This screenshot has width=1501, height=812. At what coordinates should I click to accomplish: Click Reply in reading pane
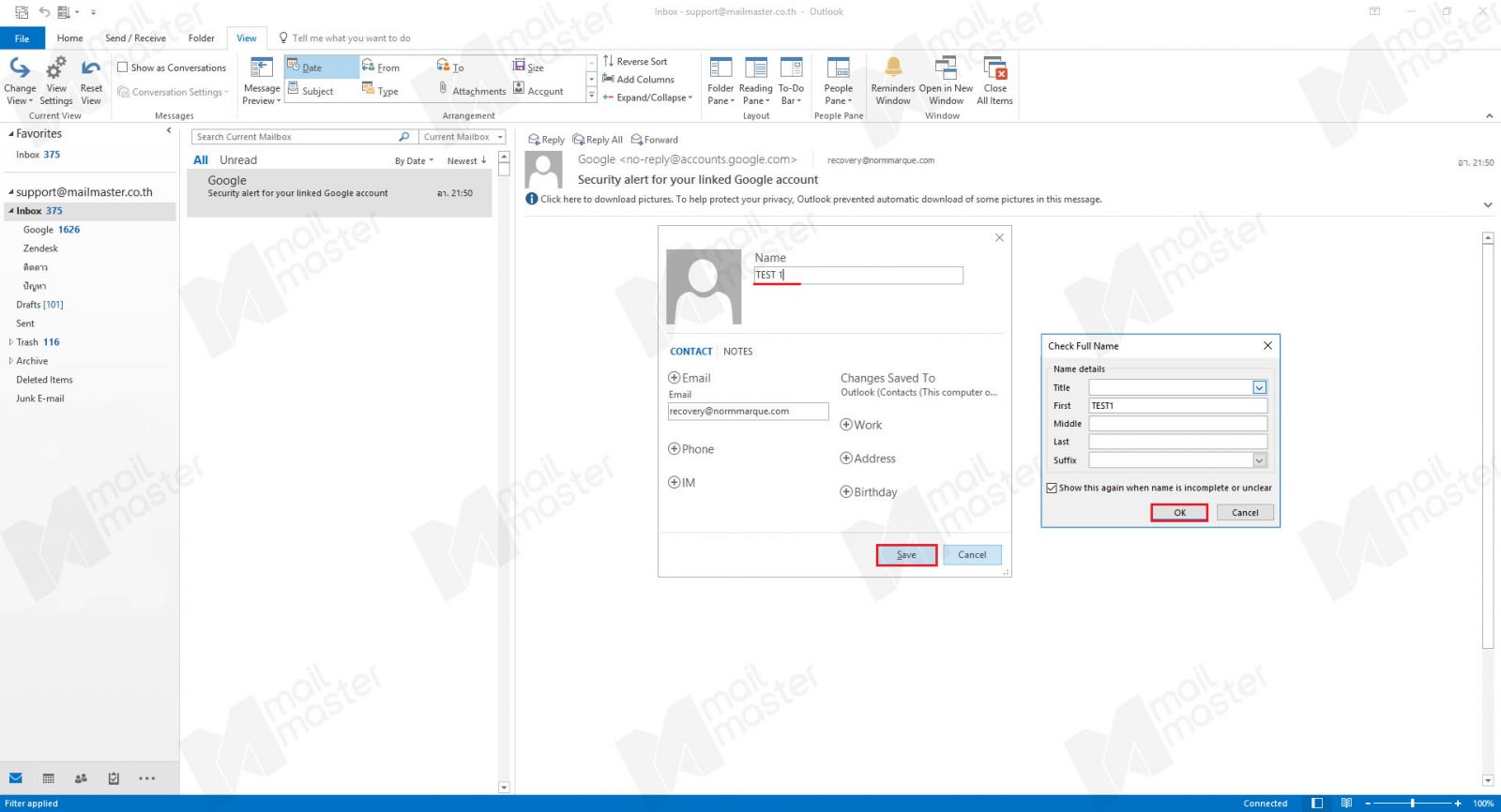[x=546, y=140]
